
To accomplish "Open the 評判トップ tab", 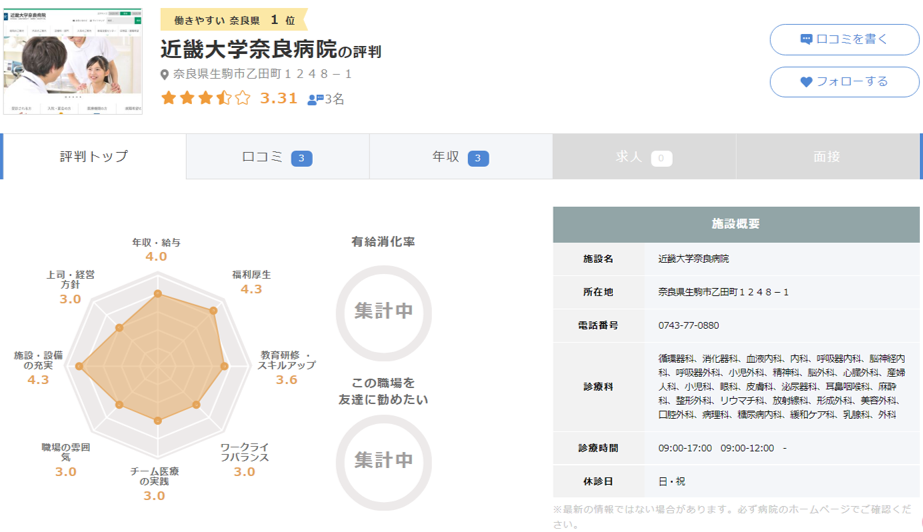I will click(94, 157).
